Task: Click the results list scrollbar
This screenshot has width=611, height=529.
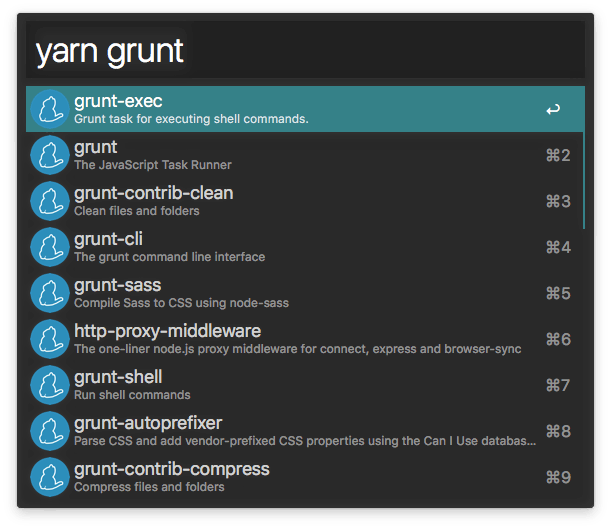Action: click(584, 180)
